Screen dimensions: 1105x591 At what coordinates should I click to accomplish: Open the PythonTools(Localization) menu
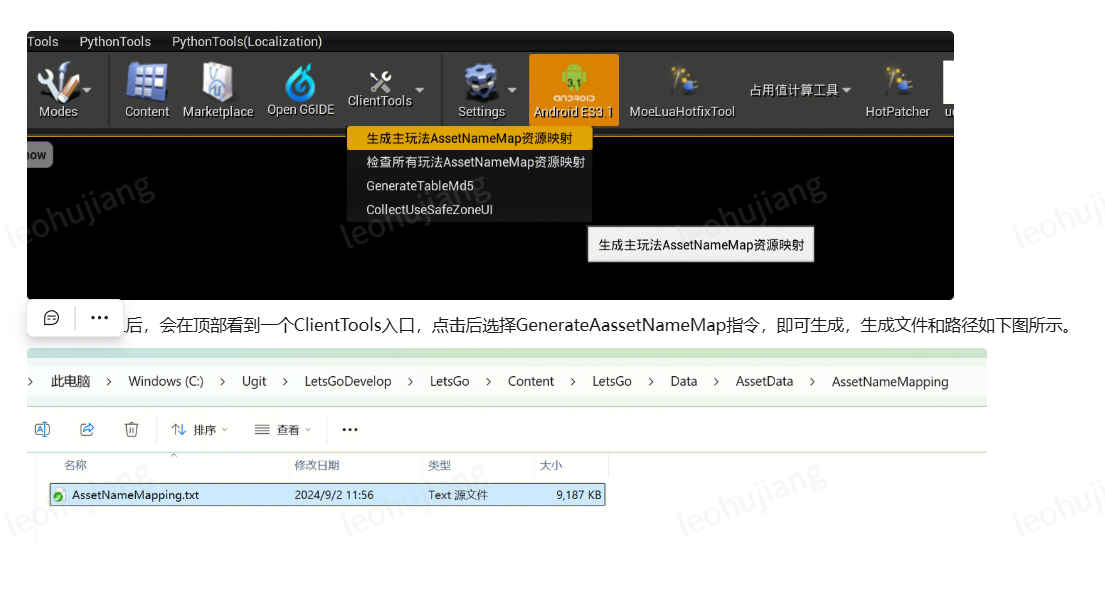pos(247,42)
